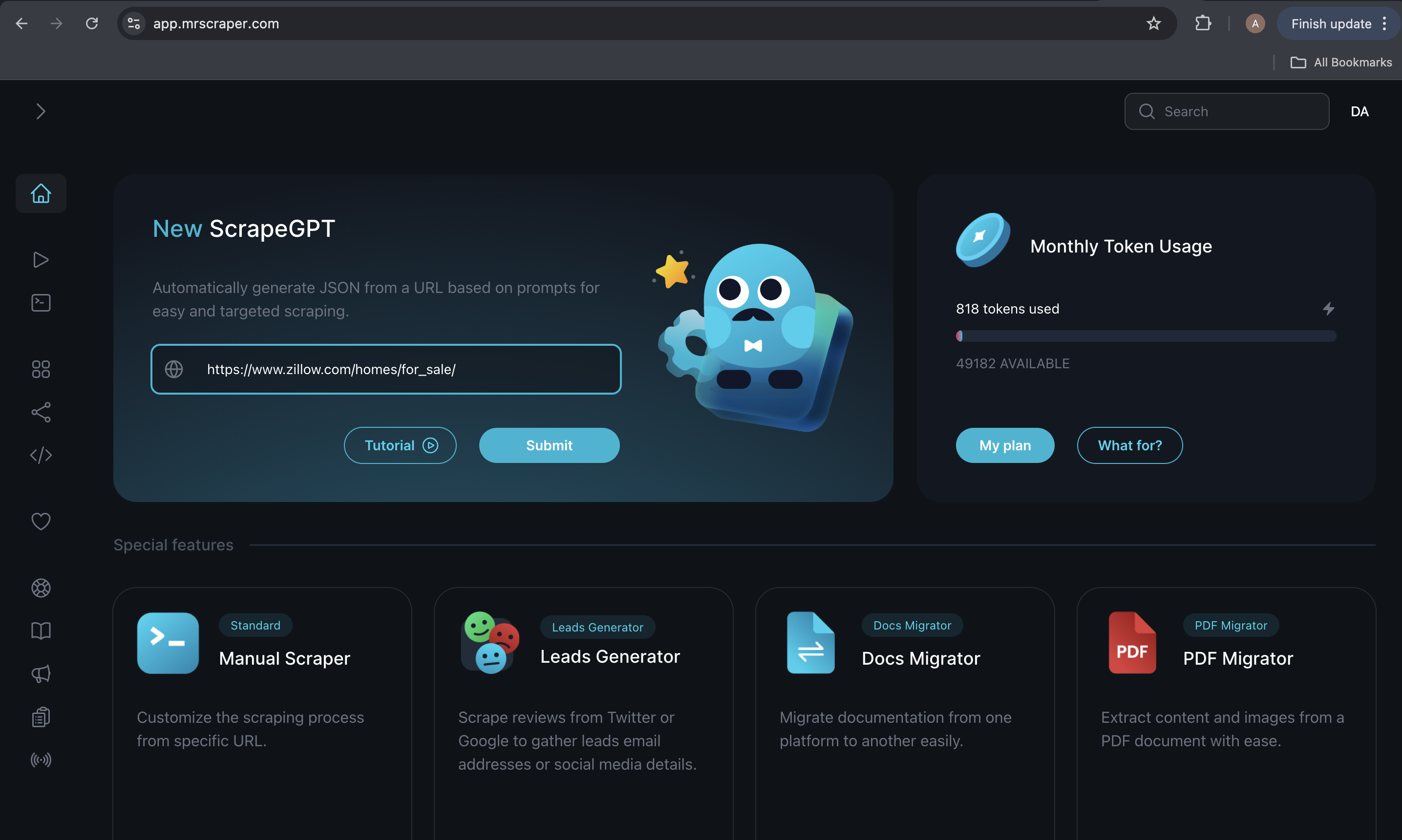Click the Terminal/Console icon in sidebar
The width and height of the screenshot is (1402, 840).
click(x=40, y=303)
